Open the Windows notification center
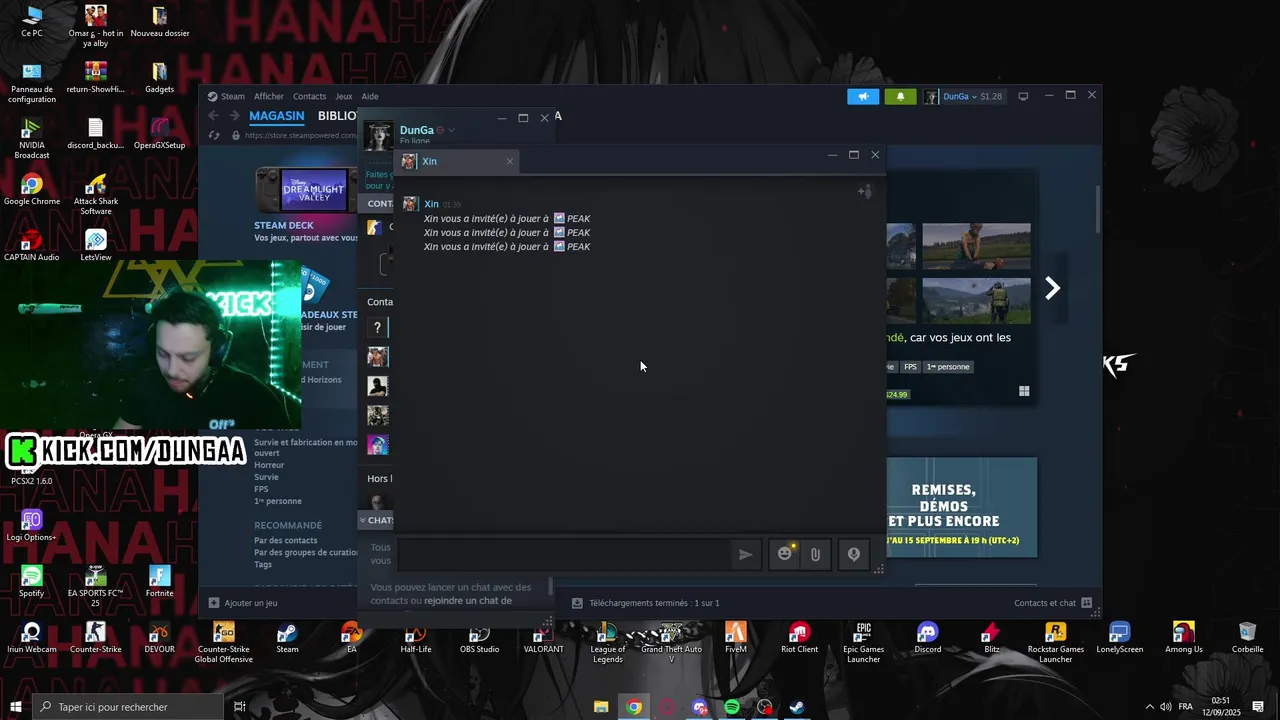This screenshot has height=720, width=1280. coord(1257,707)
